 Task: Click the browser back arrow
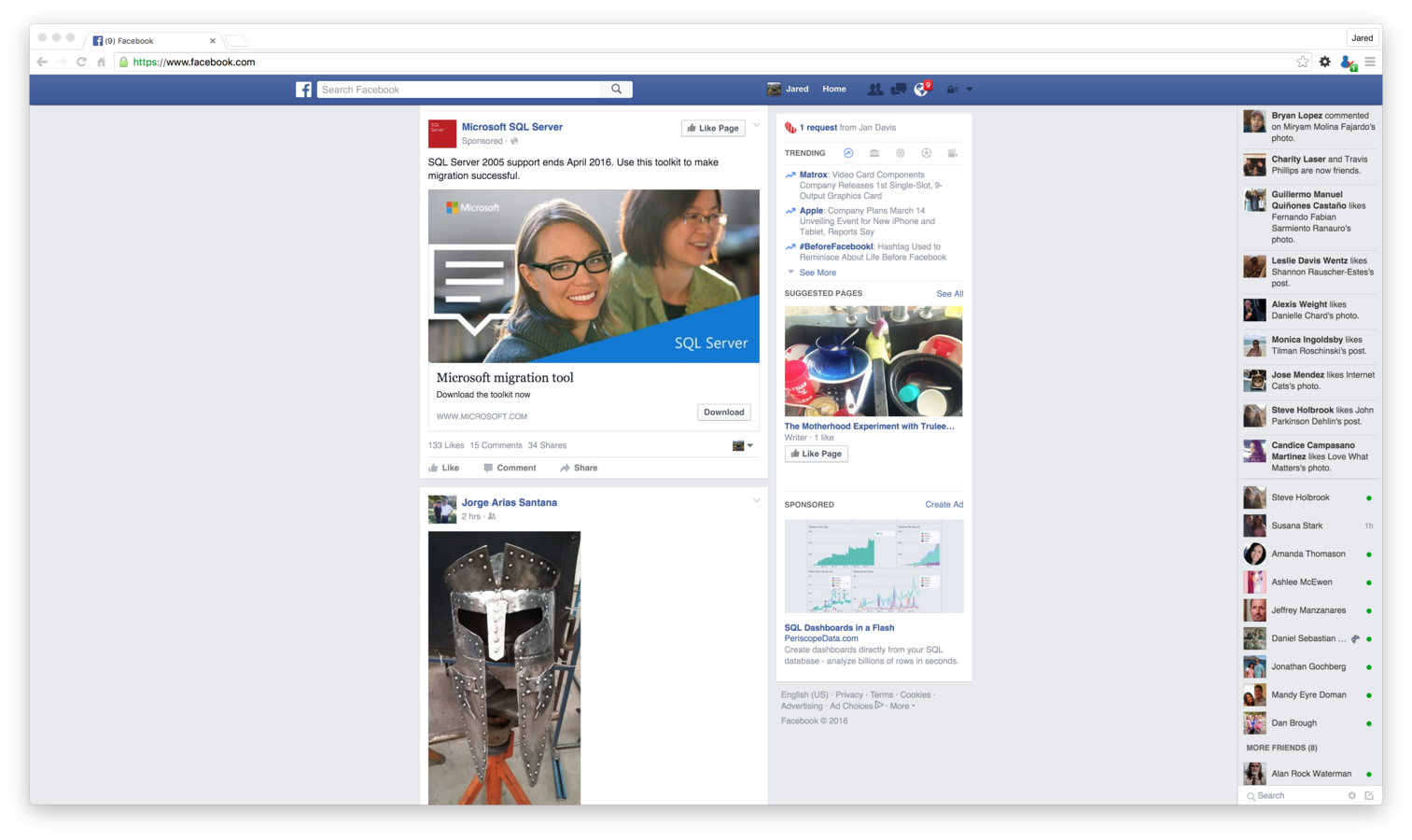pyautogui.click(x=42, y=62)
